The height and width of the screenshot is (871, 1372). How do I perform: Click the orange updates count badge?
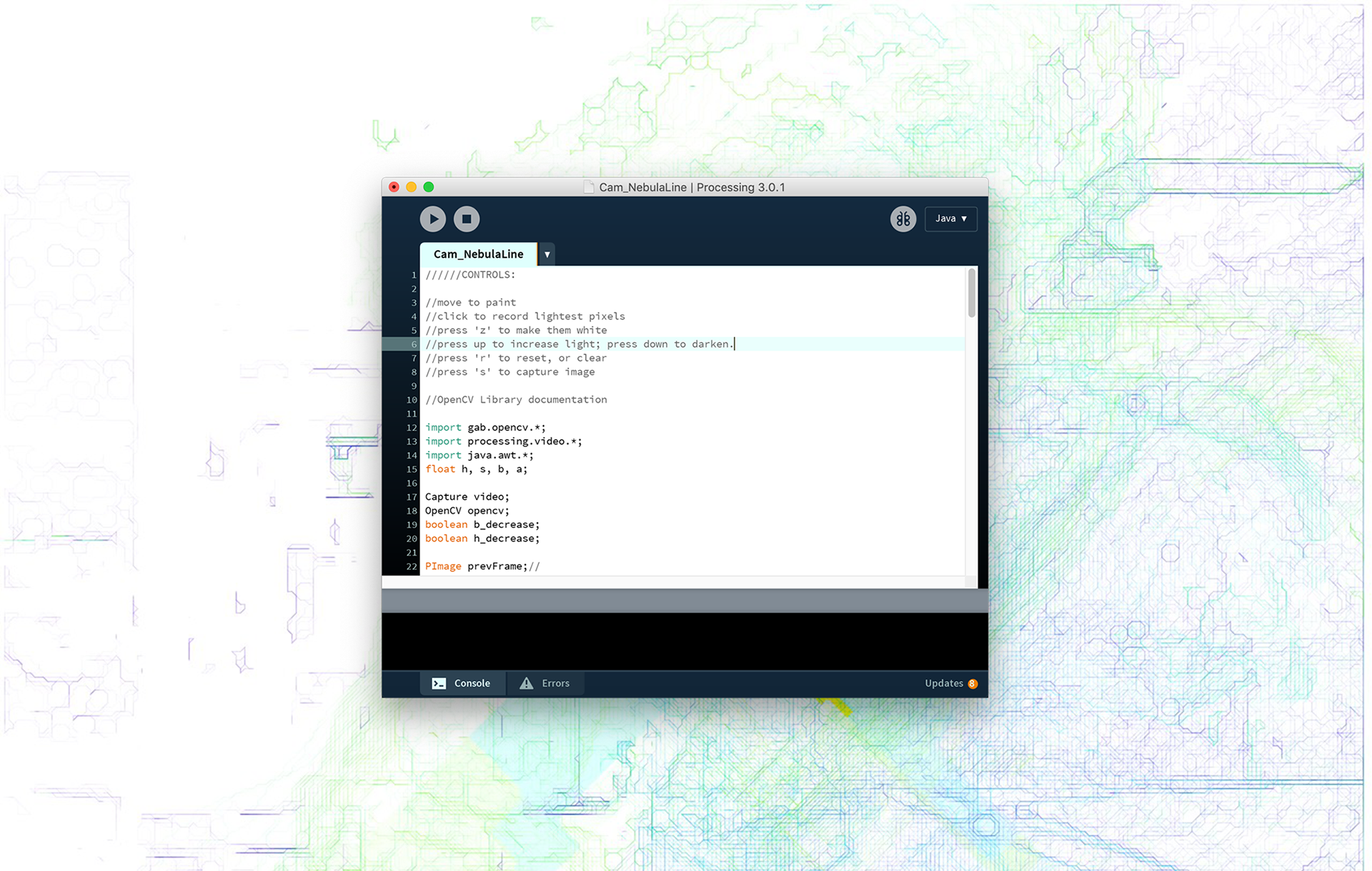coord(973,684)
